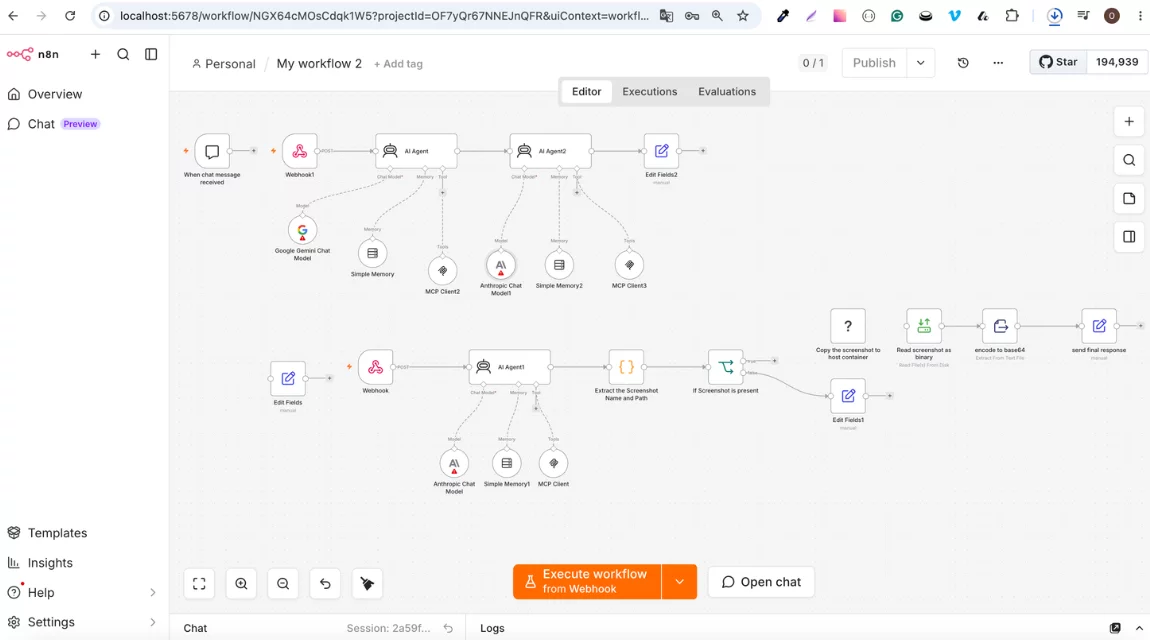Viewport: 1150px width, 640px height.
Task: Expand the Settings submenu in sidebar
Action: coord(153,622)
